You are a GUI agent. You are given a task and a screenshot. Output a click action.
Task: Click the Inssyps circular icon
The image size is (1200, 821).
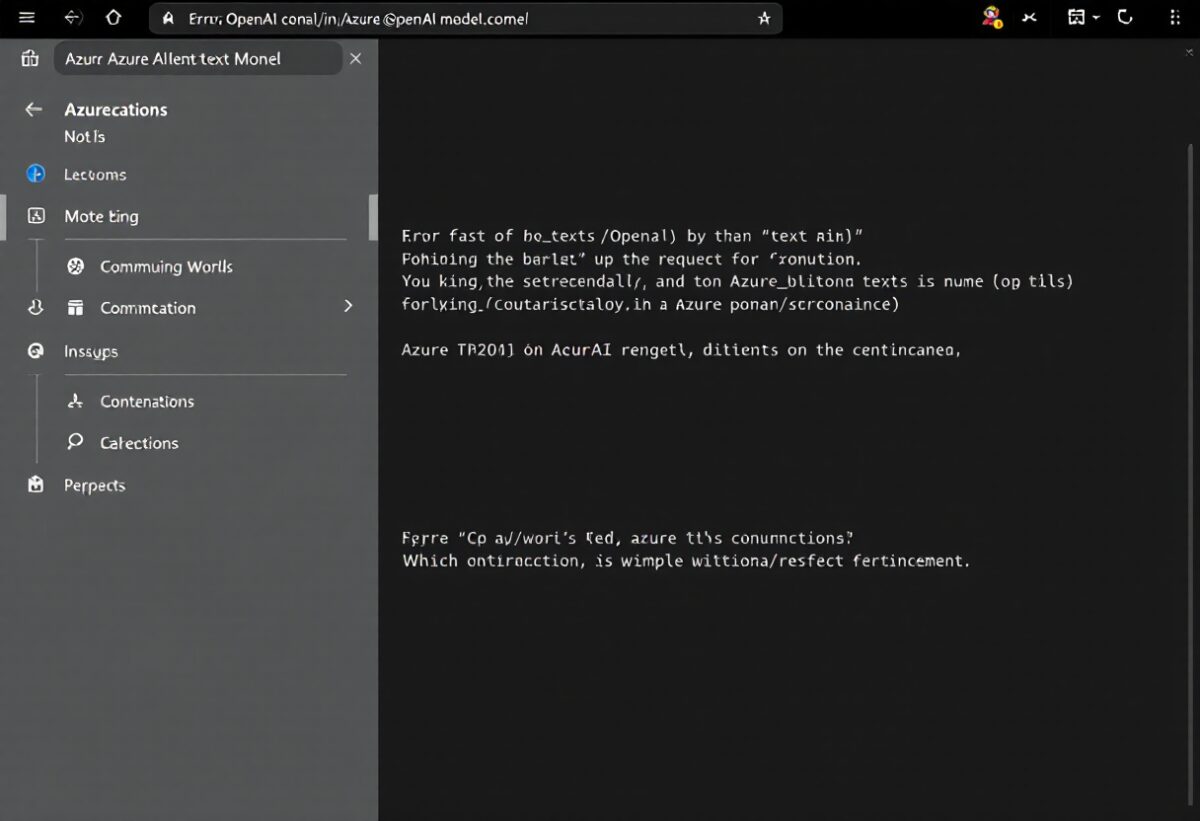(x=36, y=351)
